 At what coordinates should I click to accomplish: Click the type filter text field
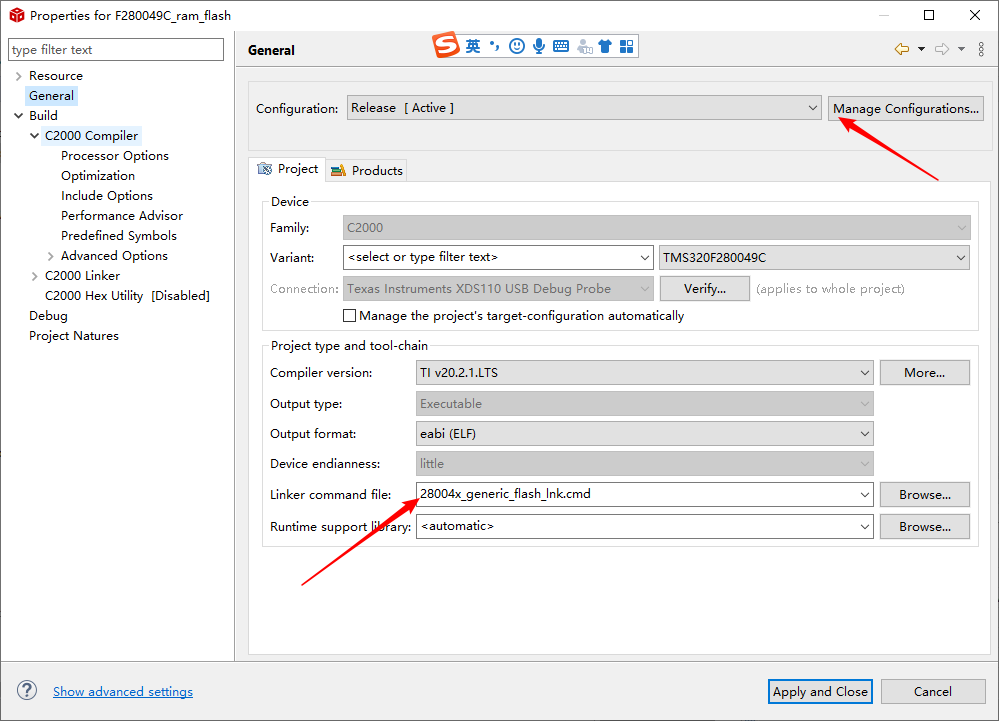pos(116,50)
